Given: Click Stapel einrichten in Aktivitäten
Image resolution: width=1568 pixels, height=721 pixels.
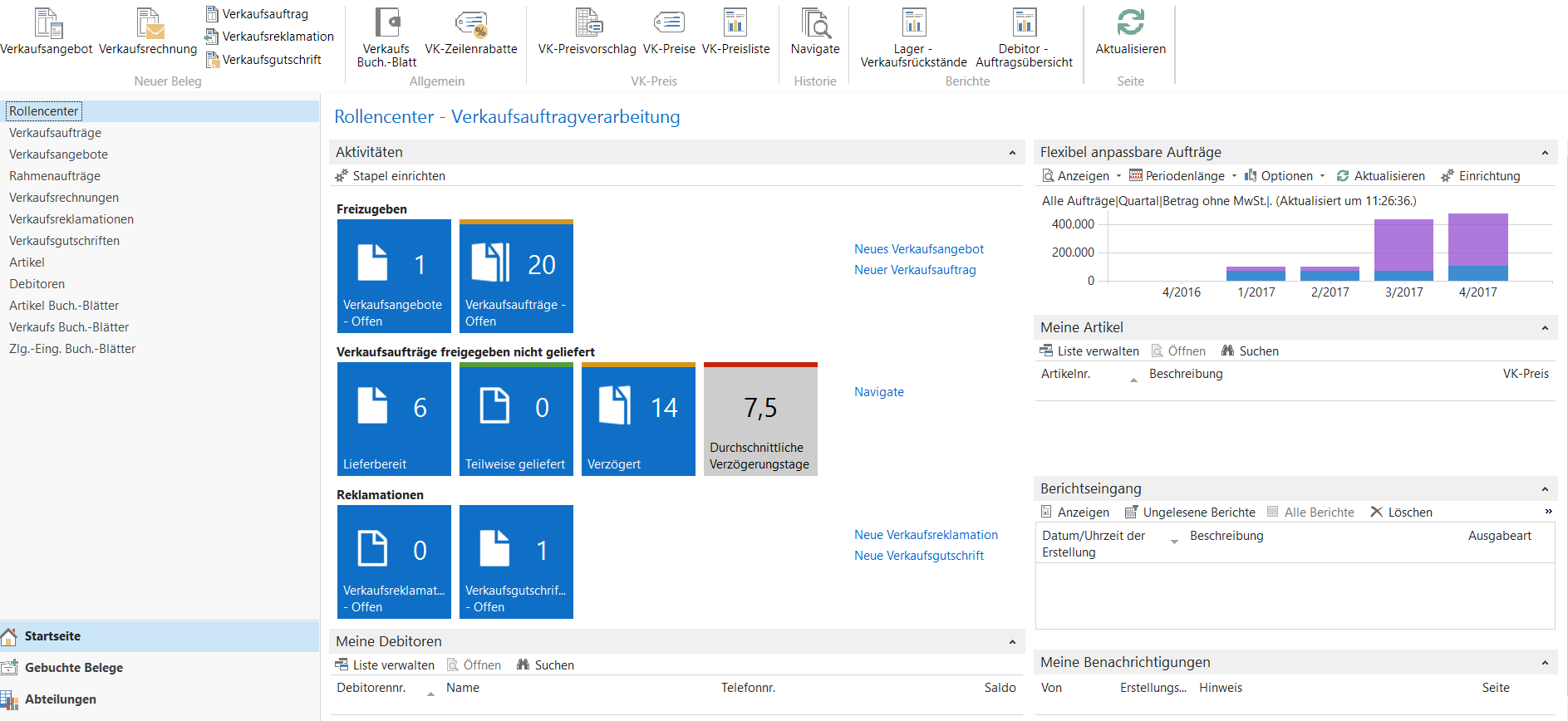Looking at the screenshot, I should pos(390,176).
